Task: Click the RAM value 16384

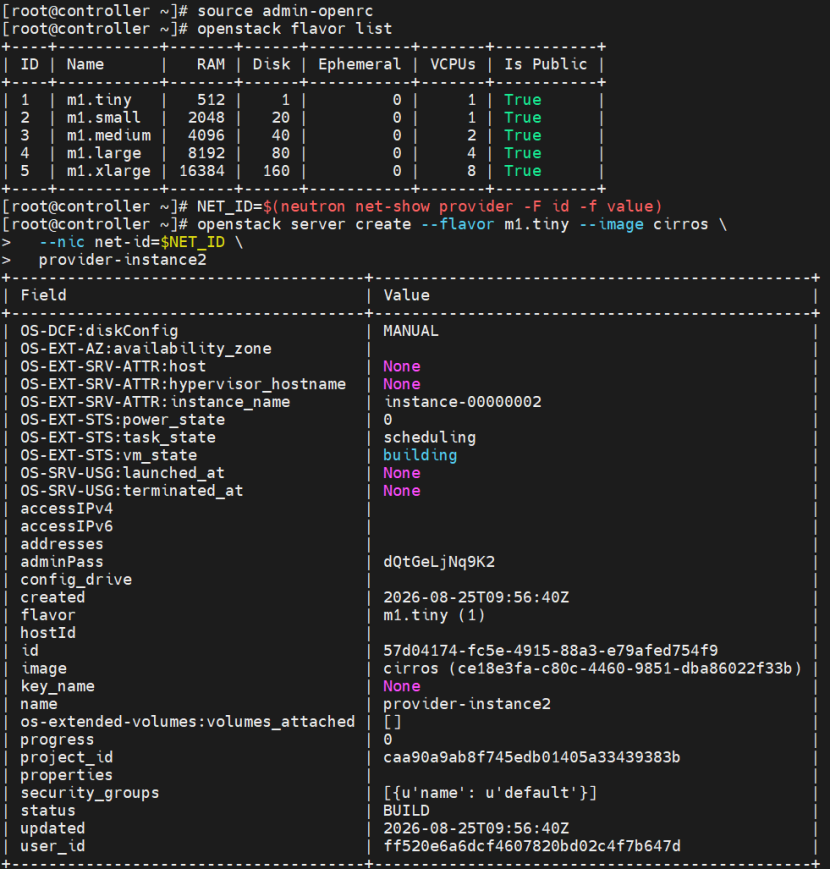Action: point(202,171)
